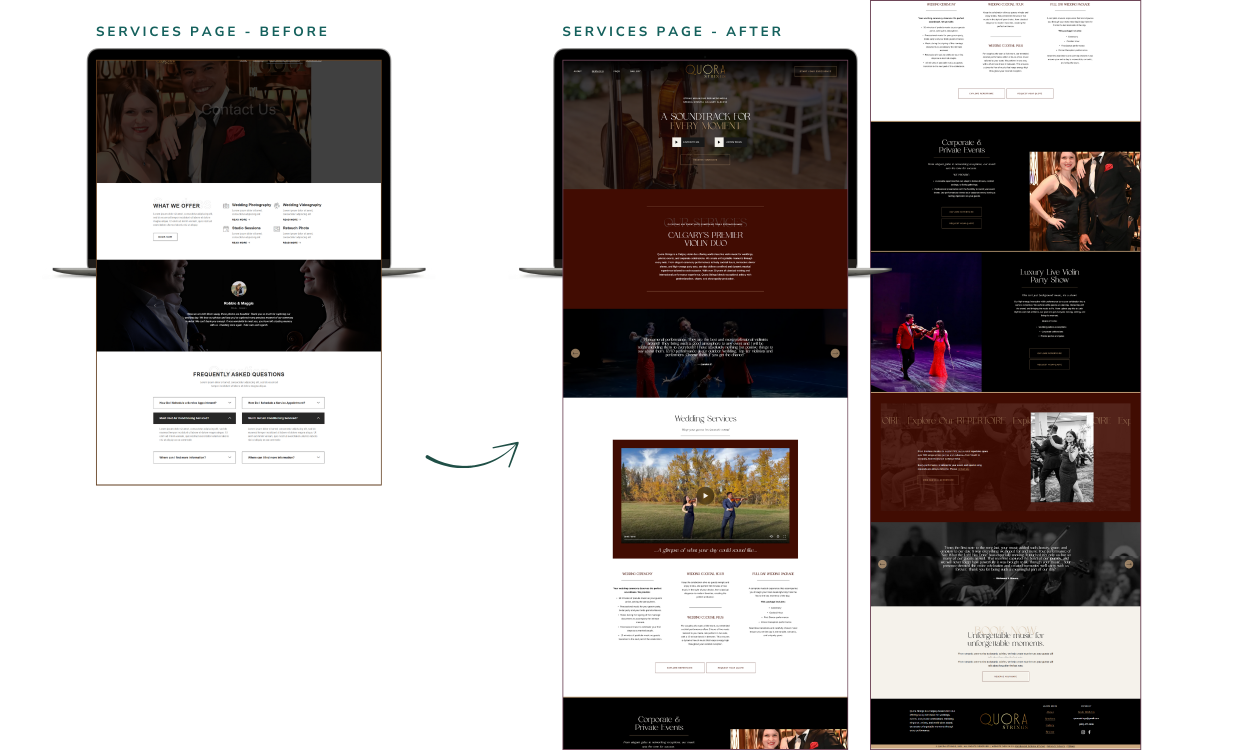This screenshot has width=1250, height=750.
Task: Click the Explore Repertoire button
Action: pos(680,667)
